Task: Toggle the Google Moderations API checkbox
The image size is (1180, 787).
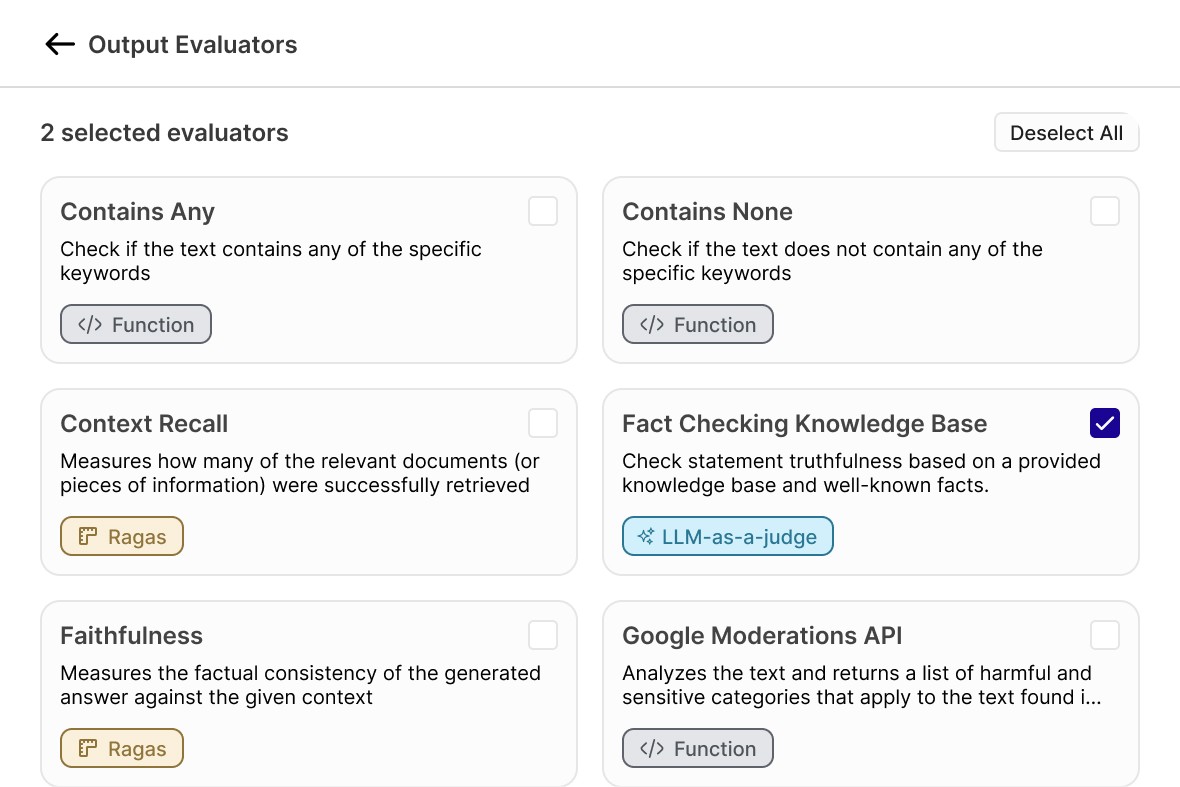Action: click(x=1105, y=635)
